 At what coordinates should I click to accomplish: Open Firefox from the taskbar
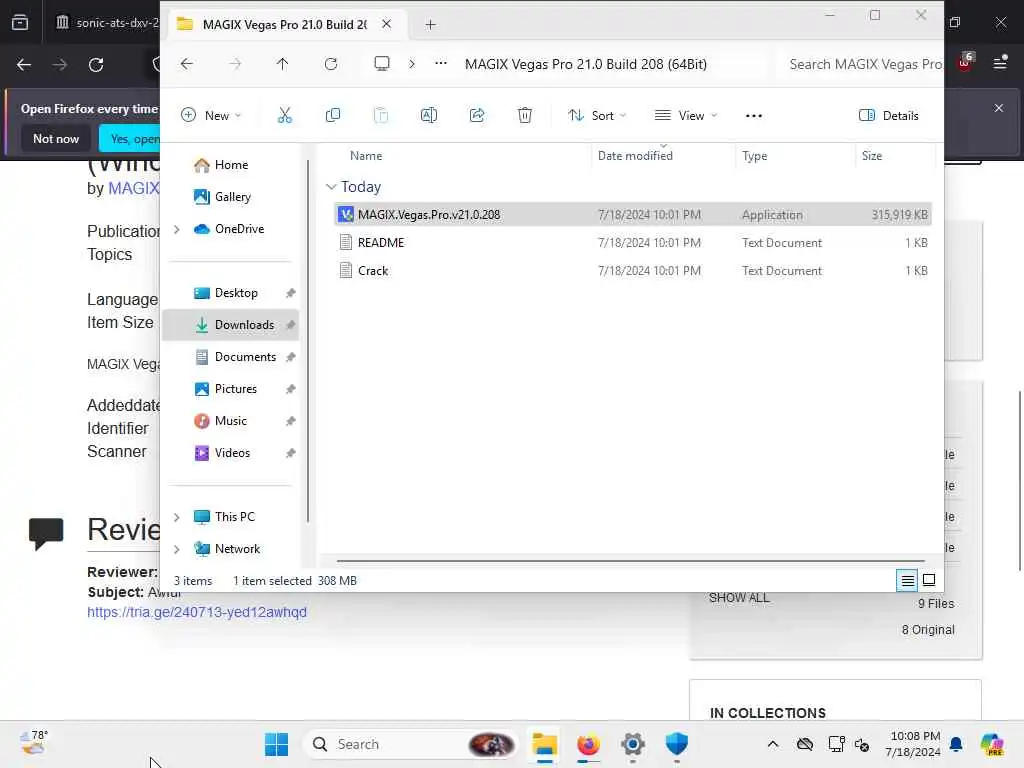point(588,744)
